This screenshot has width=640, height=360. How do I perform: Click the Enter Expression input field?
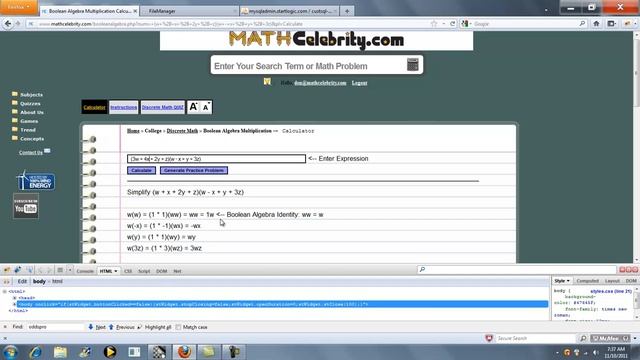coord(216,158)
